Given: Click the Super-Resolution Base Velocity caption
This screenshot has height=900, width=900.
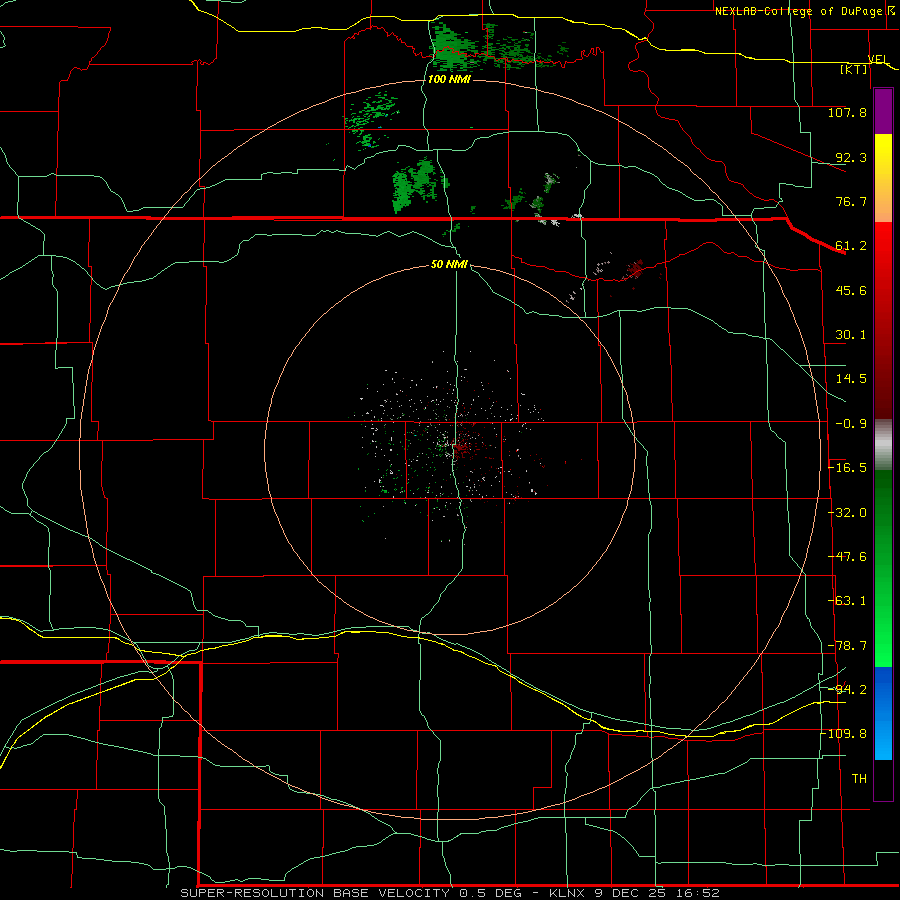Looking at the screenshot, I should [x=449, y=893].
